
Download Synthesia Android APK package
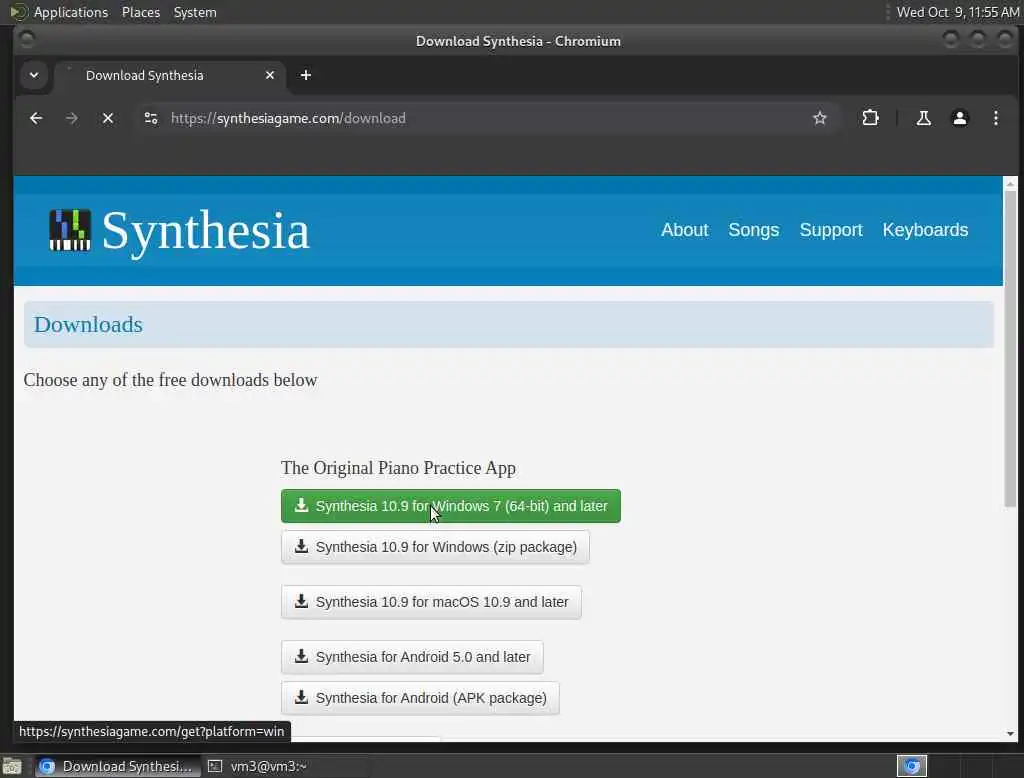[x=420, y=698]
